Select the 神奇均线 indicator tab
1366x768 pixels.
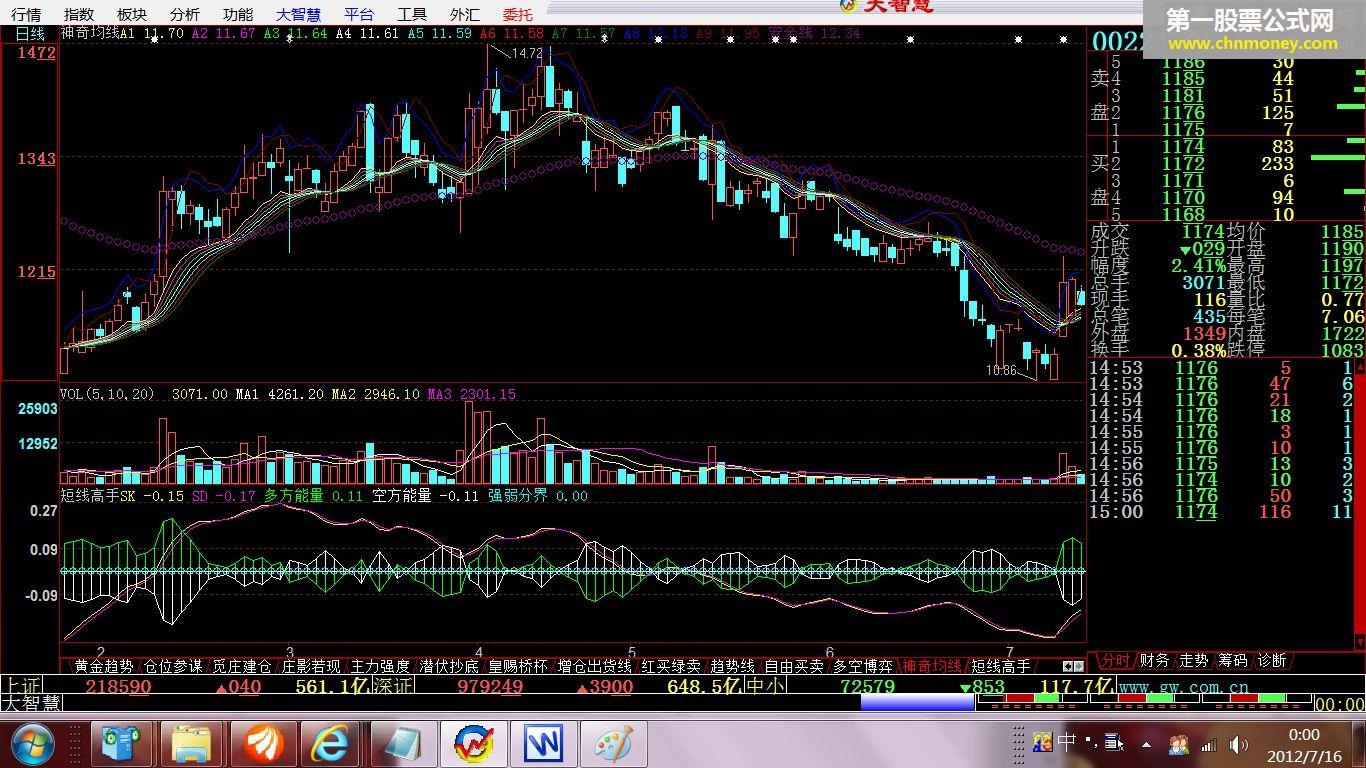(932, 666)
